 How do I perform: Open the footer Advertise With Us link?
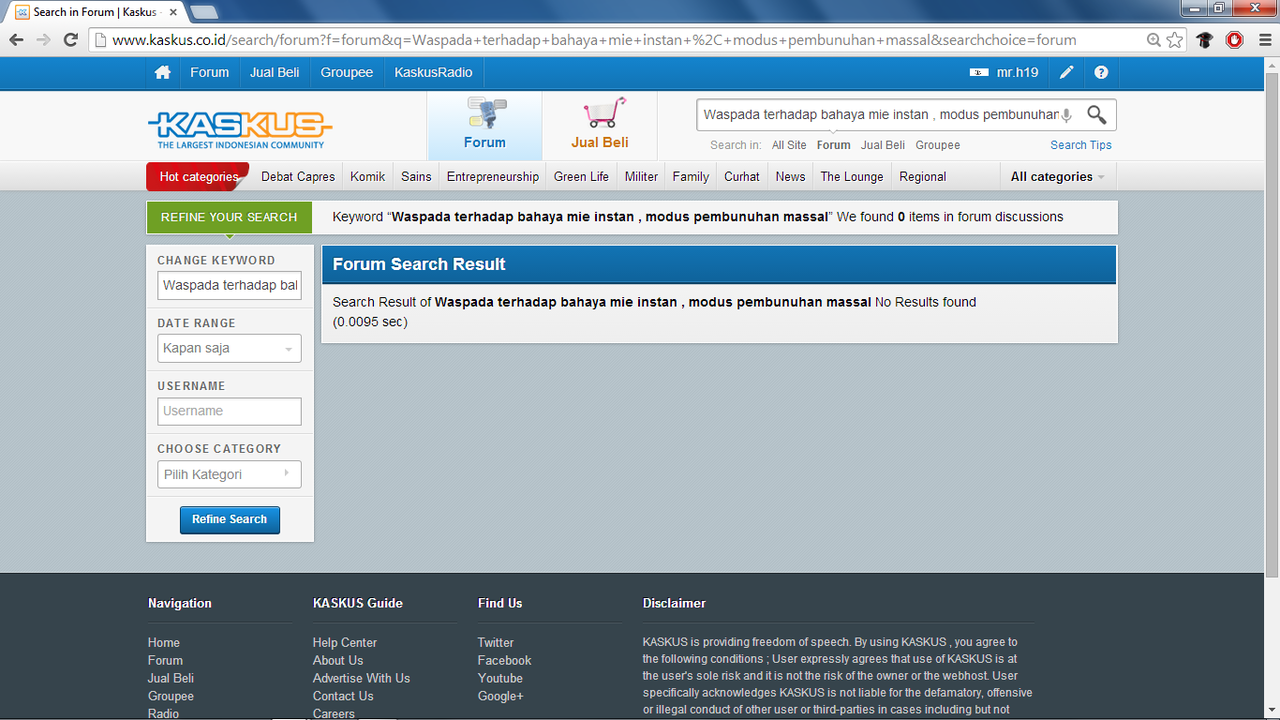click(361, 678)
